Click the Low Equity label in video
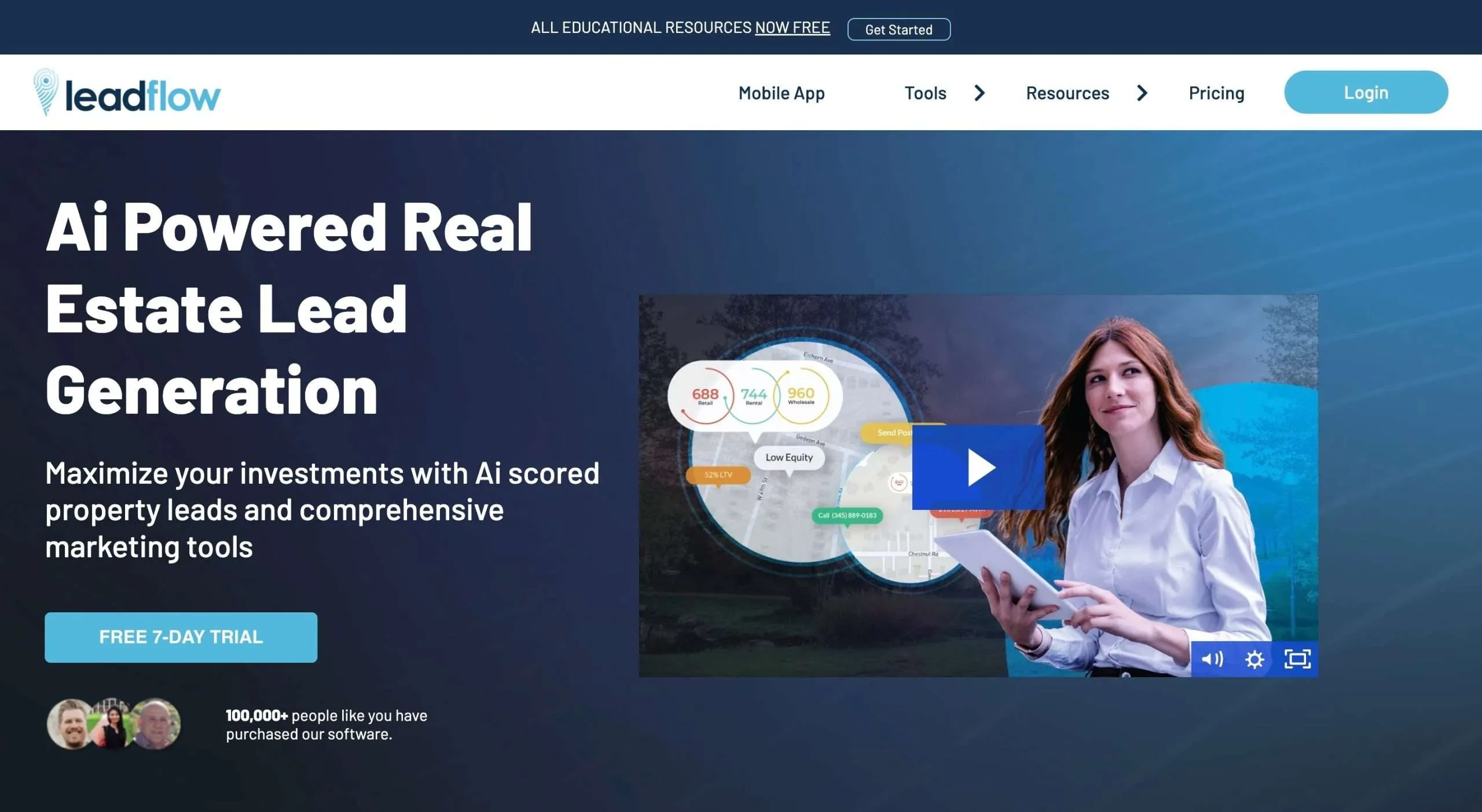The width and height of the screenshot is (1482, 812). (789, 457)
